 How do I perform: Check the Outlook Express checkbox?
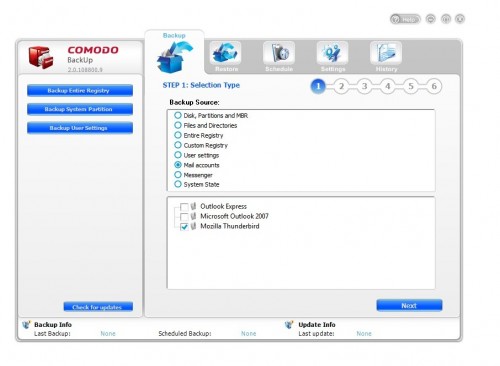184,207
